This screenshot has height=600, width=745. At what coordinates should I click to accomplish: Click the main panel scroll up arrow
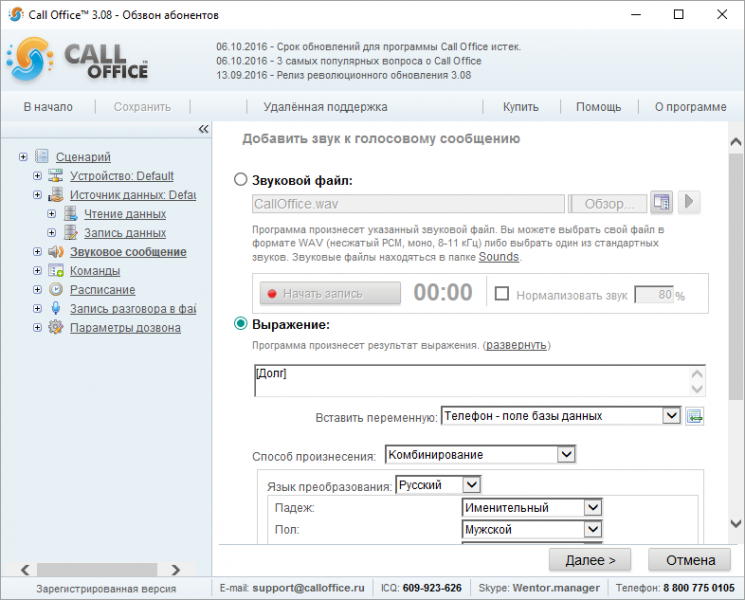[x=735, y=141]
